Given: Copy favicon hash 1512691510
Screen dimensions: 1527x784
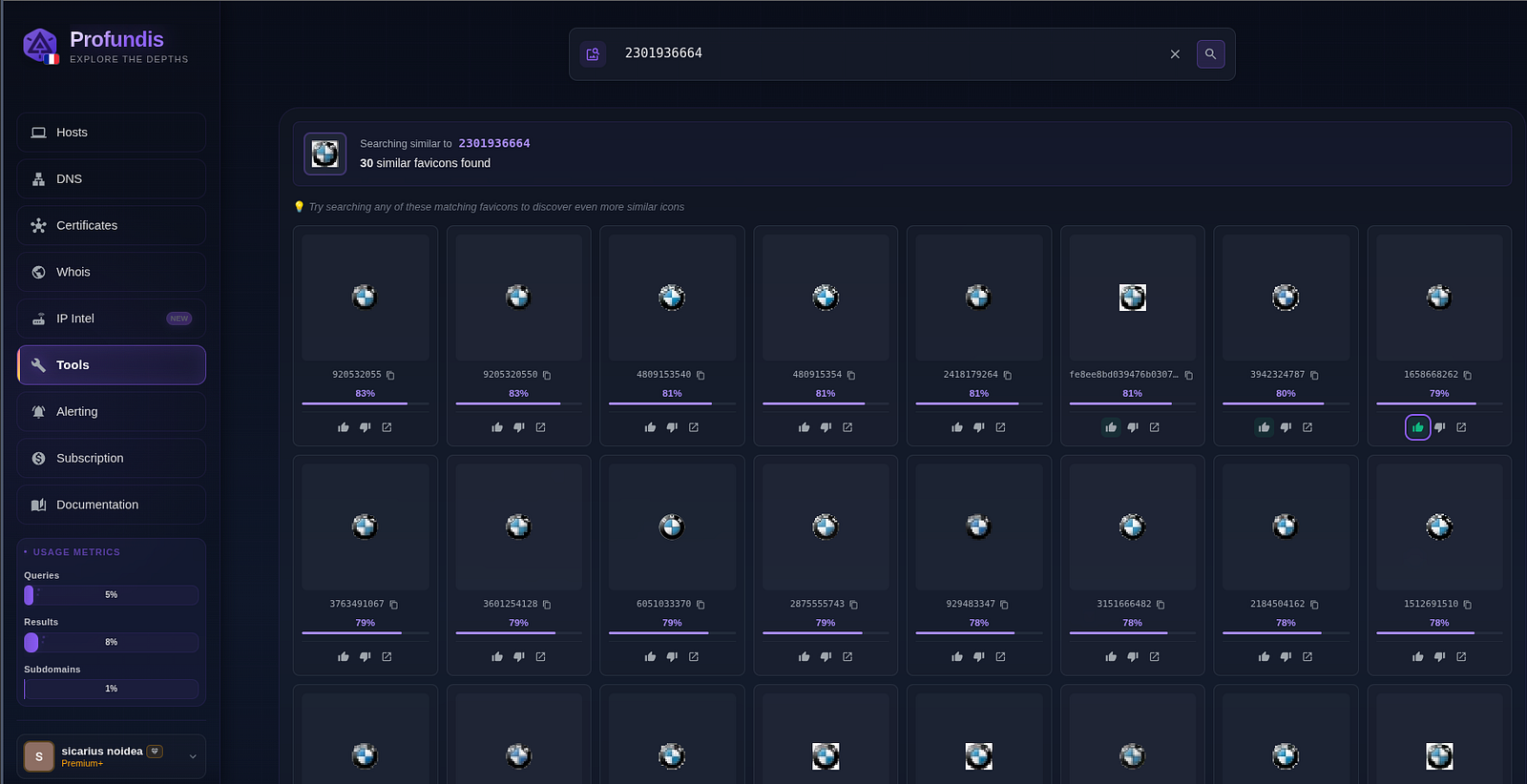Looking at the screenshot, I should tap(1467, 605).
